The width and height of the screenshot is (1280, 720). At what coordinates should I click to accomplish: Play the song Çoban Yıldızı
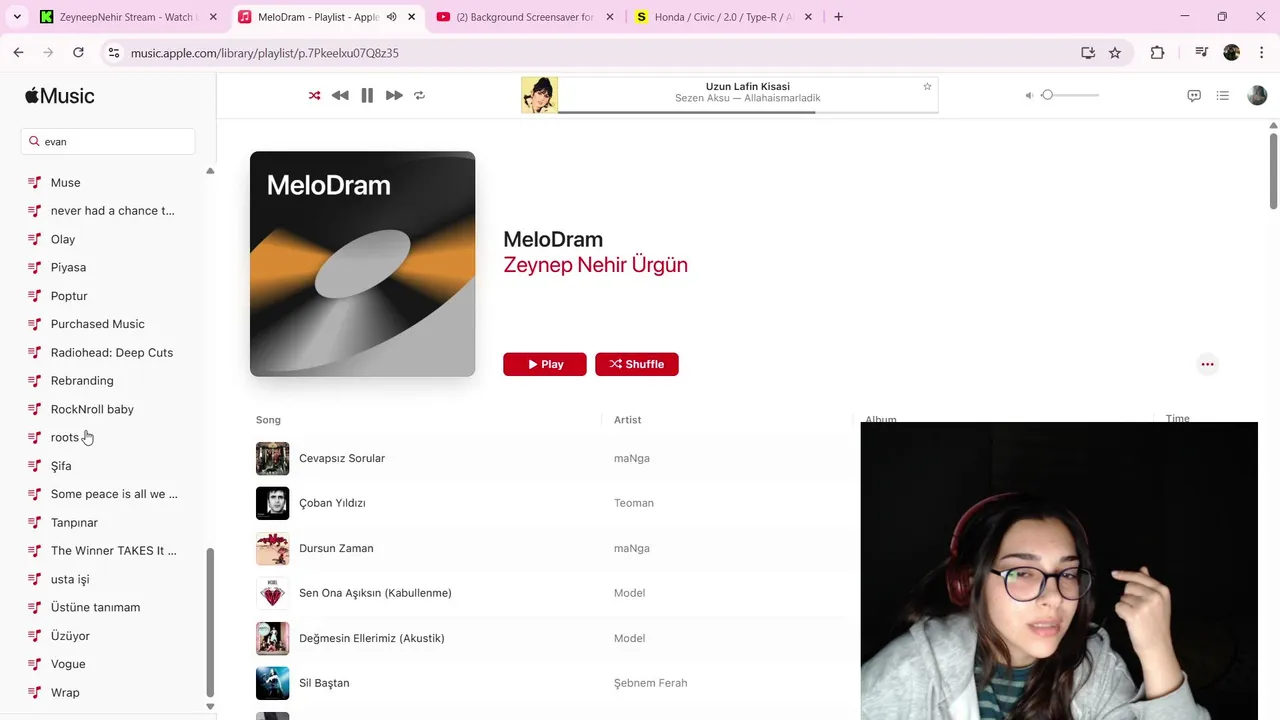click(x=332, y=503)
